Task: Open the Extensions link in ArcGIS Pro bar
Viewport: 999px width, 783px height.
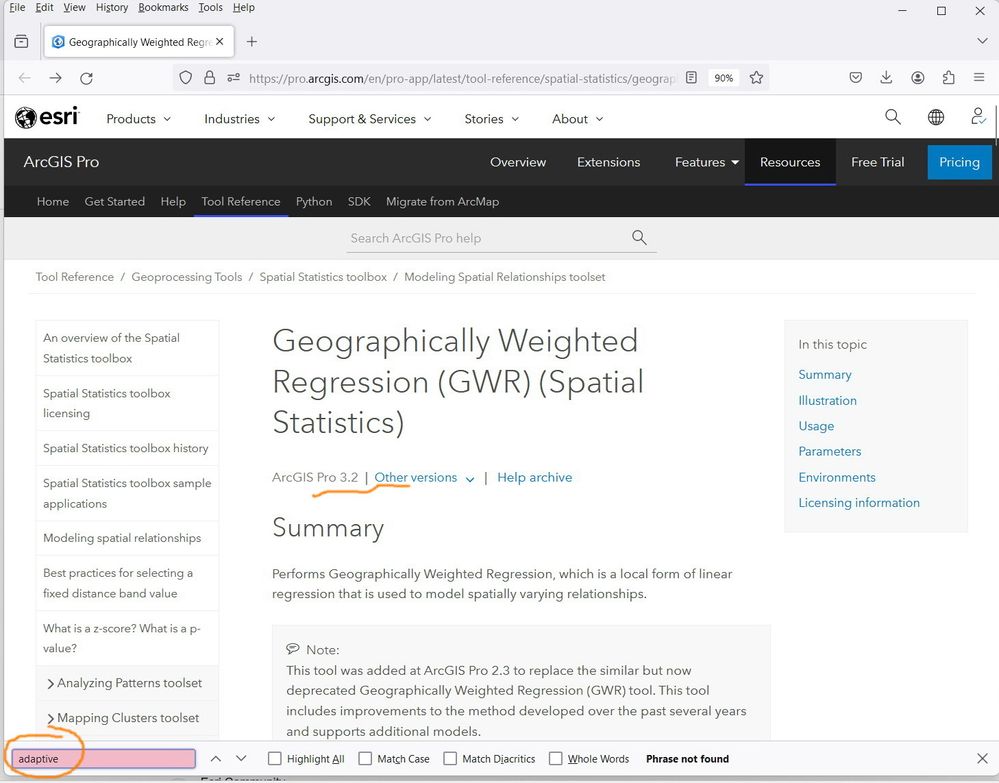Action: pyautogui.click(x=608, y=162)
